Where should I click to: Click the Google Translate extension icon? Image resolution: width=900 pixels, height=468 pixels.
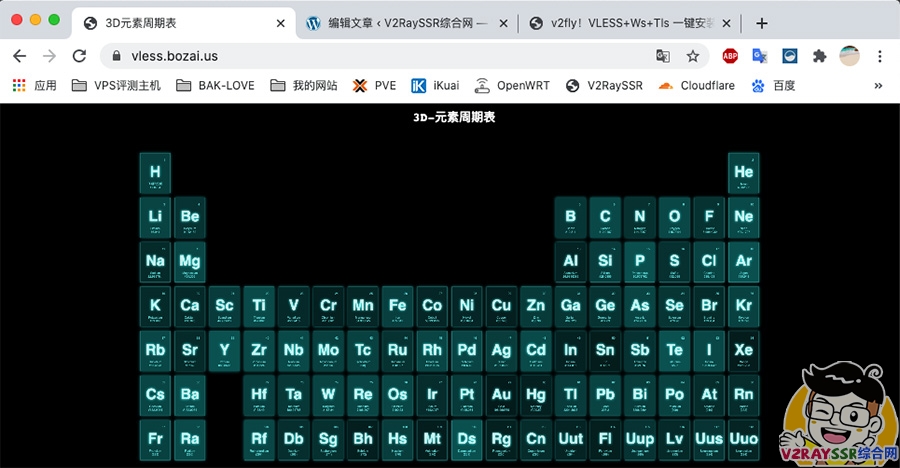click(760, 56)
